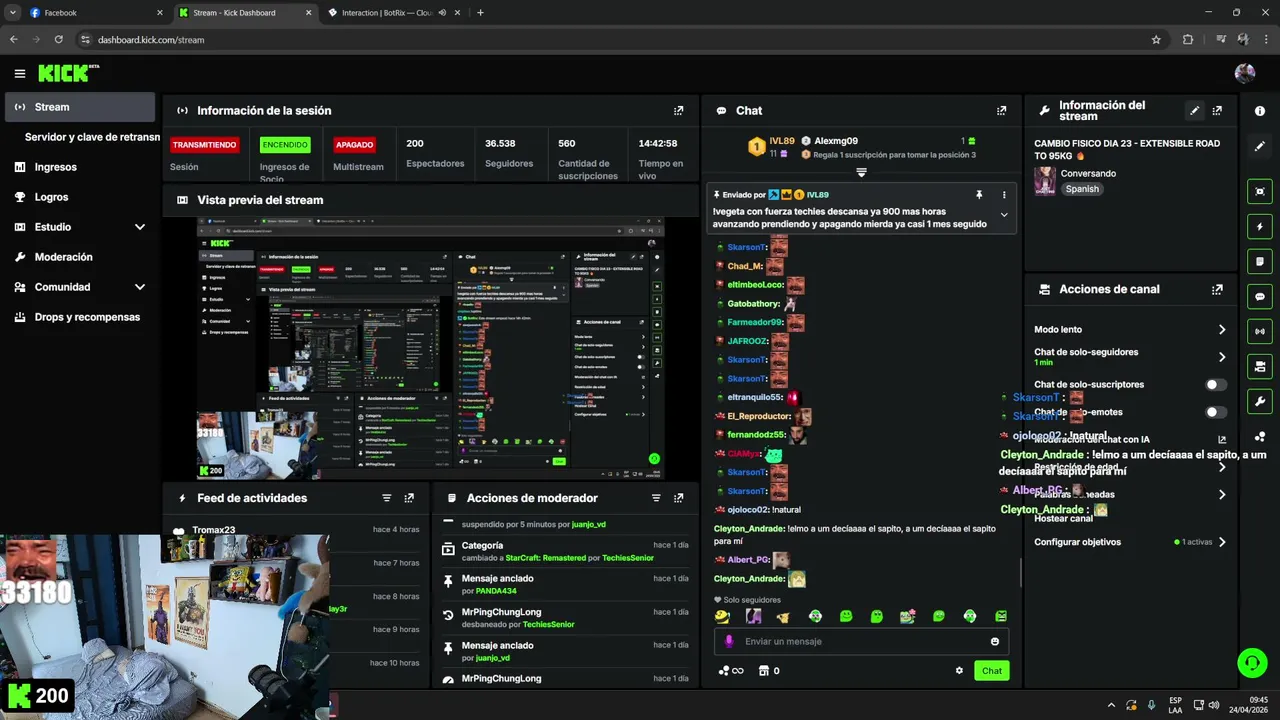Show hidden icons in the system tray
The image size is (1280, 720).
coord(1111,705)
